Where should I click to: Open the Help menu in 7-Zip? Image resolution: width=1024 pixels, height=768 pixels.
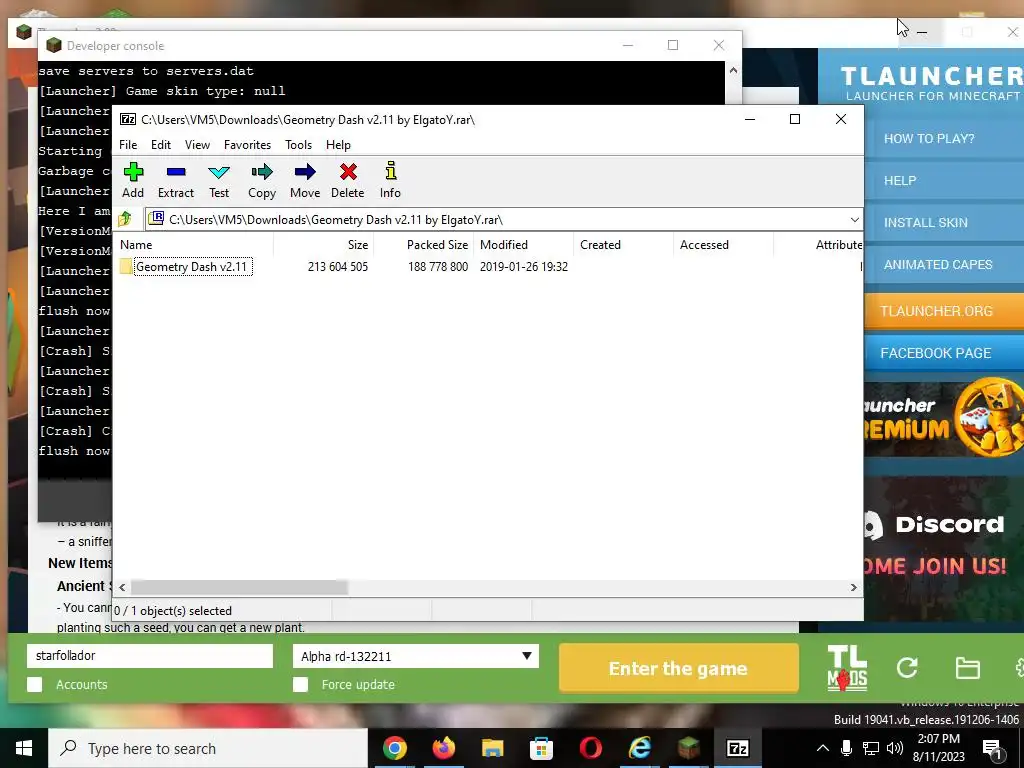(x=338, y=144)
